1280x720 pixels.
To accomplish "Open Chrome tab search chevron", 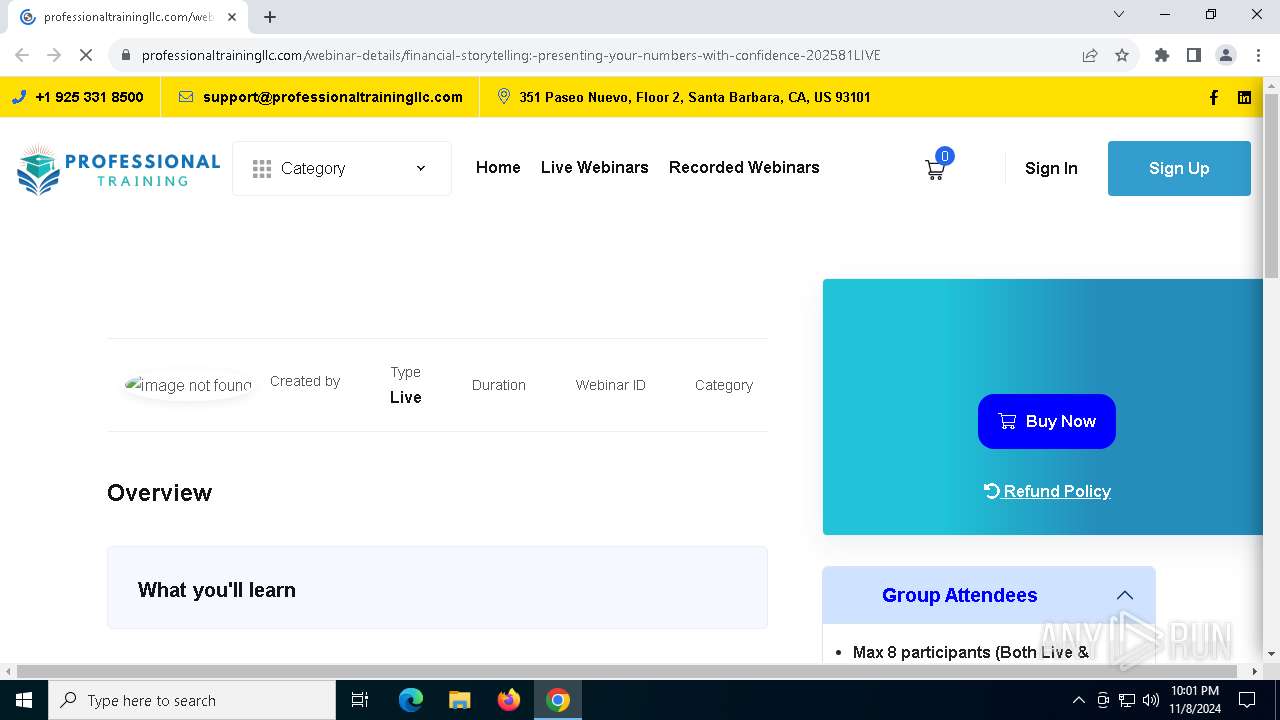I will pyautogui.click(x=1119, y=14).
